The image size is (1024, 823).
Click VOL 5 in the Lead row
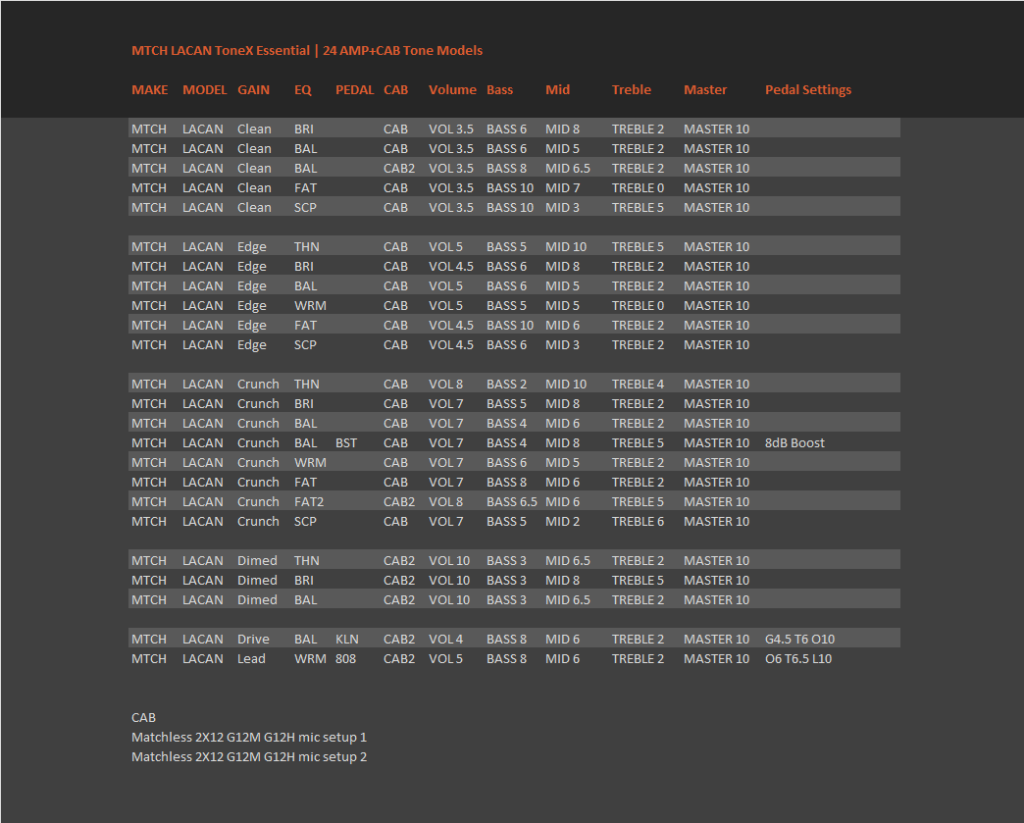coord(446,658)
